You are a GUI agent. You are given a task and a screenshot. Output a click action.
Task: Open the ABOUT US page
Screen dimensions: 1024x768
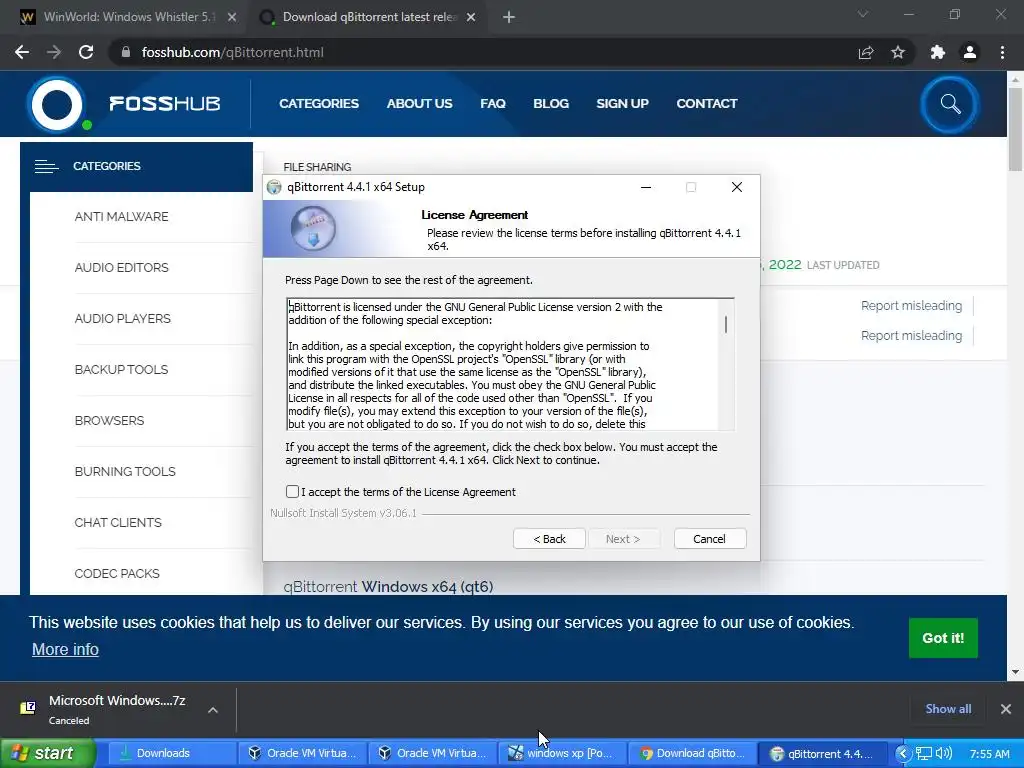pyautogui.click(x=419, y=103)
